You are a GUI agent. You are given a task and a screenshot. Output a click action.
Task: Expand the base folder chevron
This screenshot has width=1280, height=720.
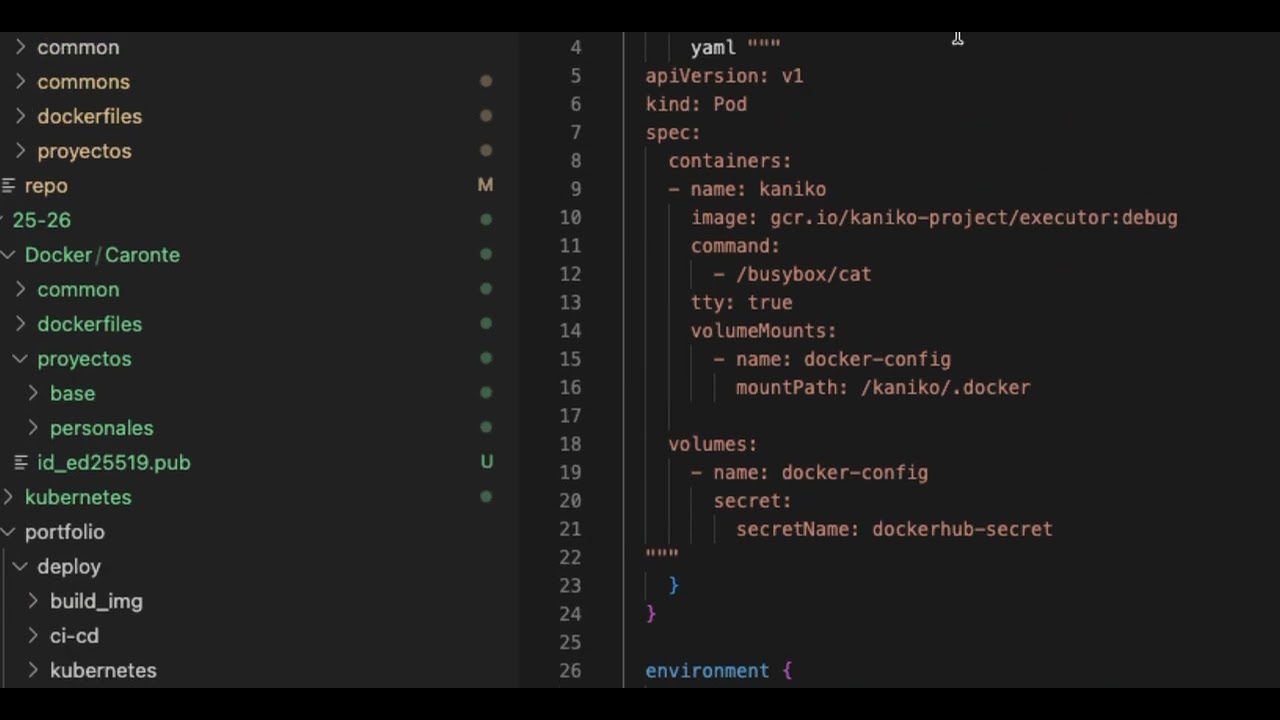click(33, 393)
